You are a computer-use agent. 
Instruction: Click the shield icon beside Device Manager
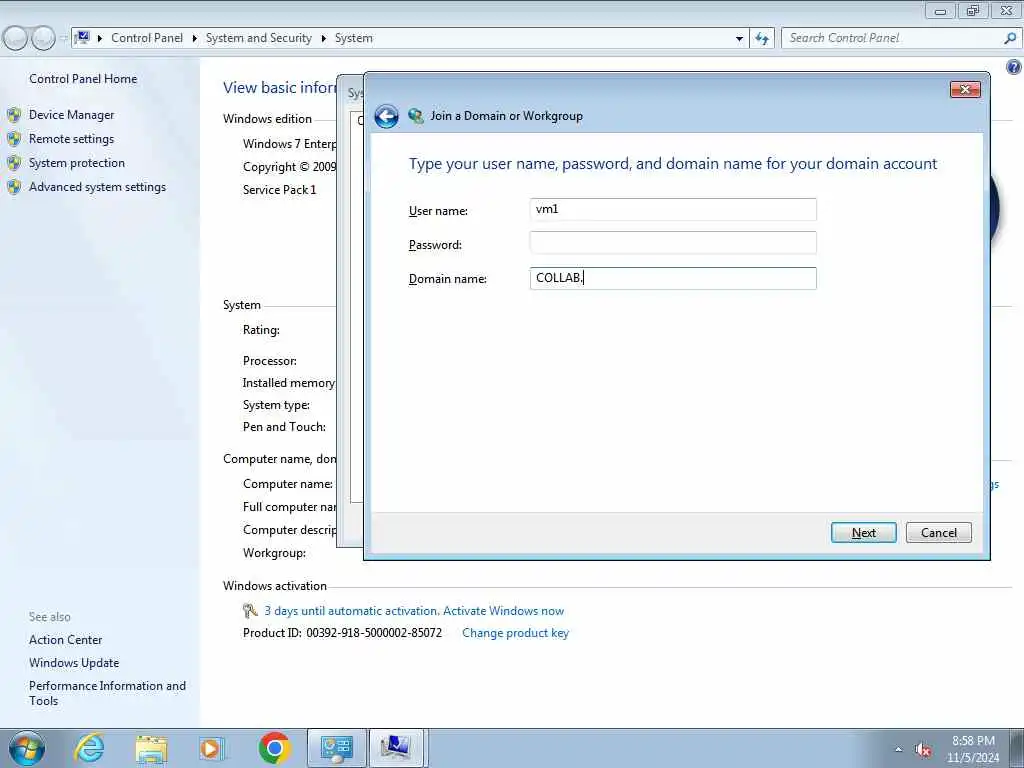pos(14,116)
